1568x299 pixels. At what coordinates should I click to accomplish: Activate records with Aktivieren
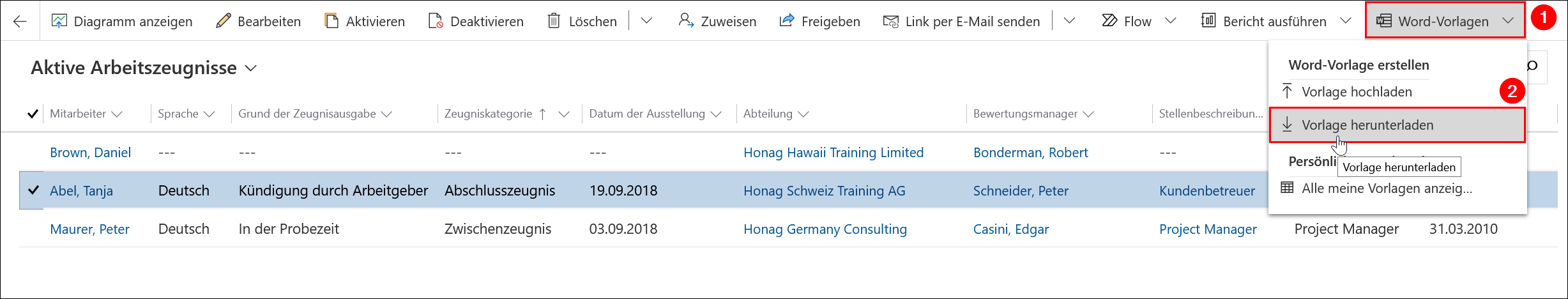[x=365, y=21]
